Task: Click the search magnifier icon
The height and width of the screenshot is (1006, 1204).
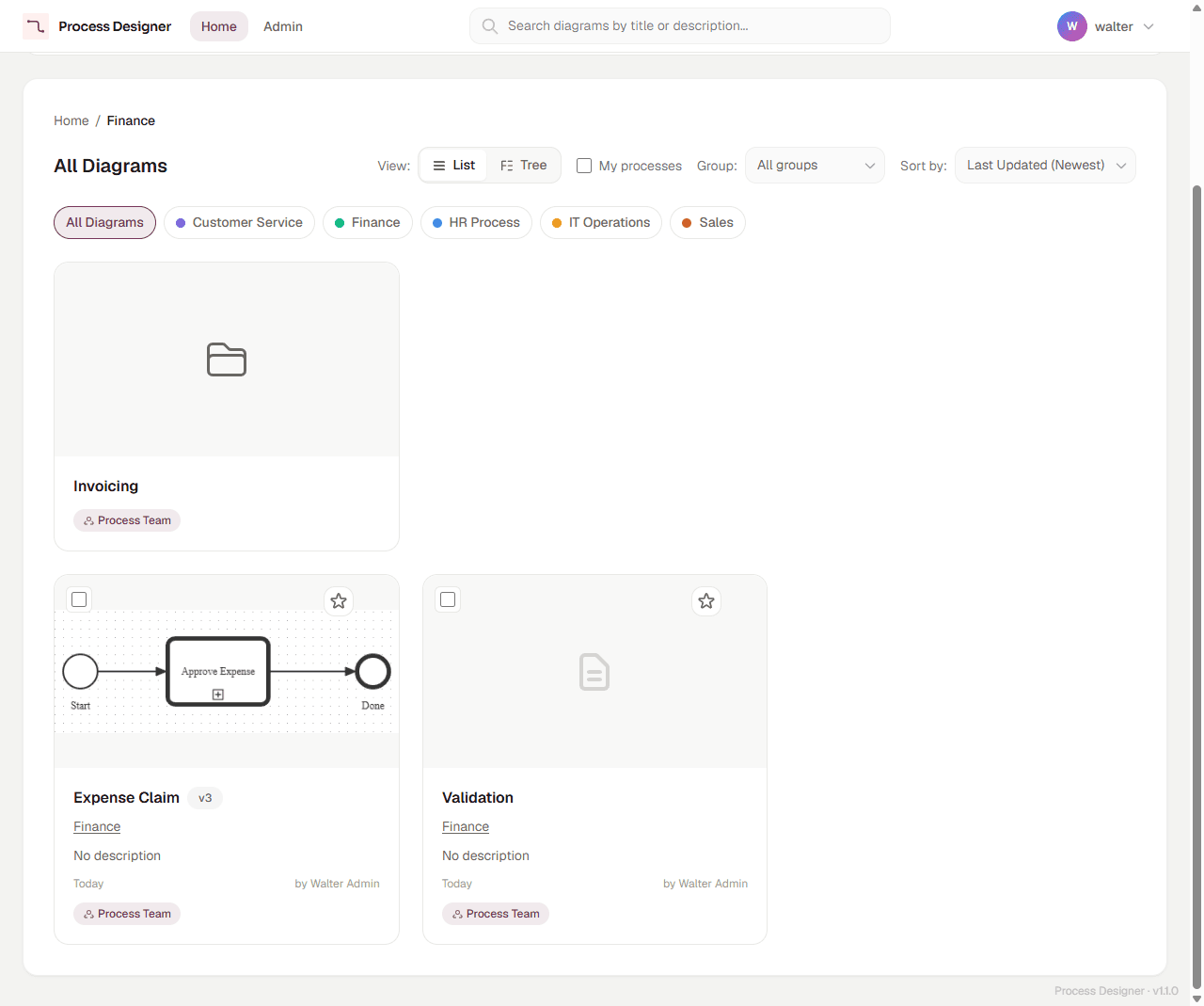Action: pos(490,26)
